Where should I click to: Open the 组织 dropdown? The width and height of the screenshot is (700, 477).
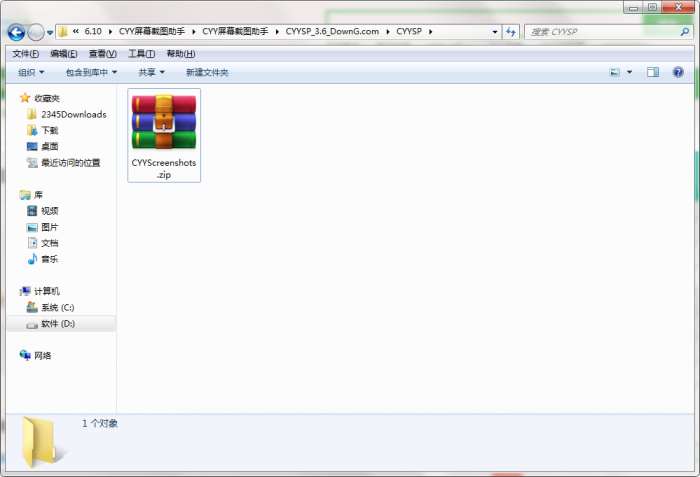pos(31,72)
